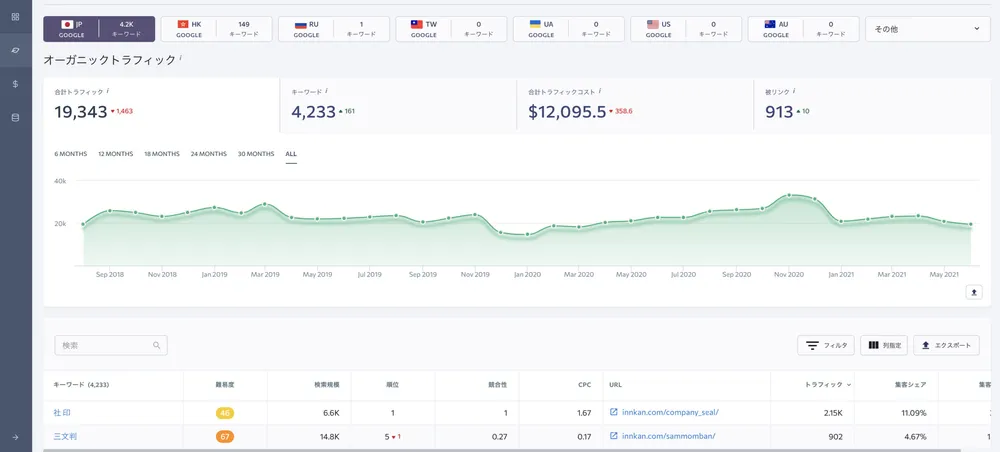Open the 社印 keyword link
The height and width of the screenshot is (452, 1000).
pyautogui.click(x=62, y=412)
